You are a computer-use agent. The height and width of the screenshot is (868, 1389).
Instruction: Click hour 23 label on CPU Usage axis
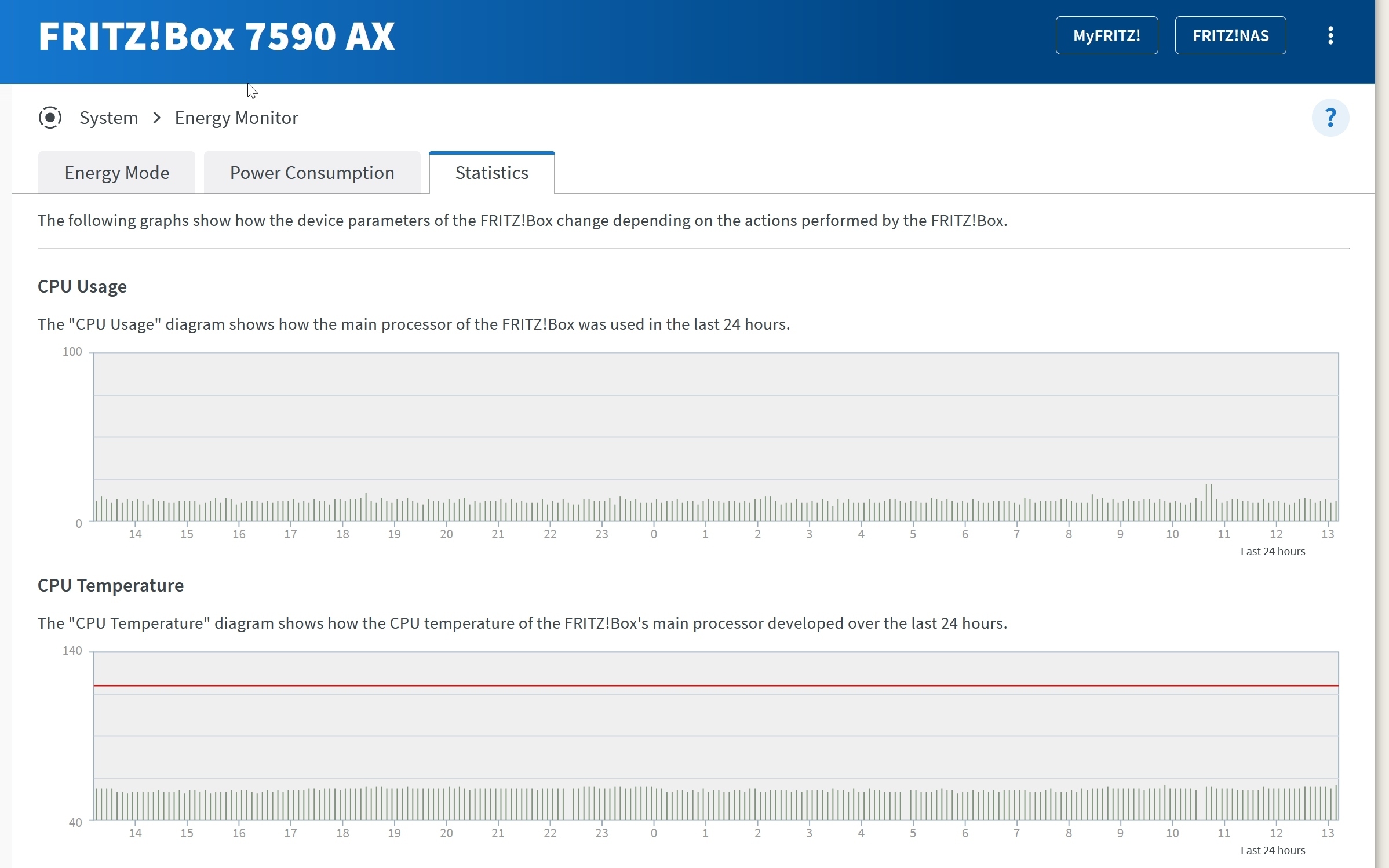tap(601, 534)
